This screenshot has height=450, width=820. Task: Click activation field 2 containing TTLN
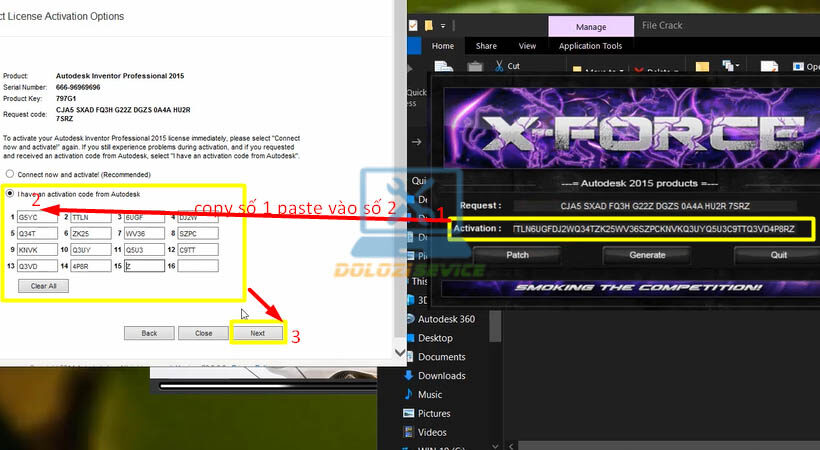click(91, 217)
